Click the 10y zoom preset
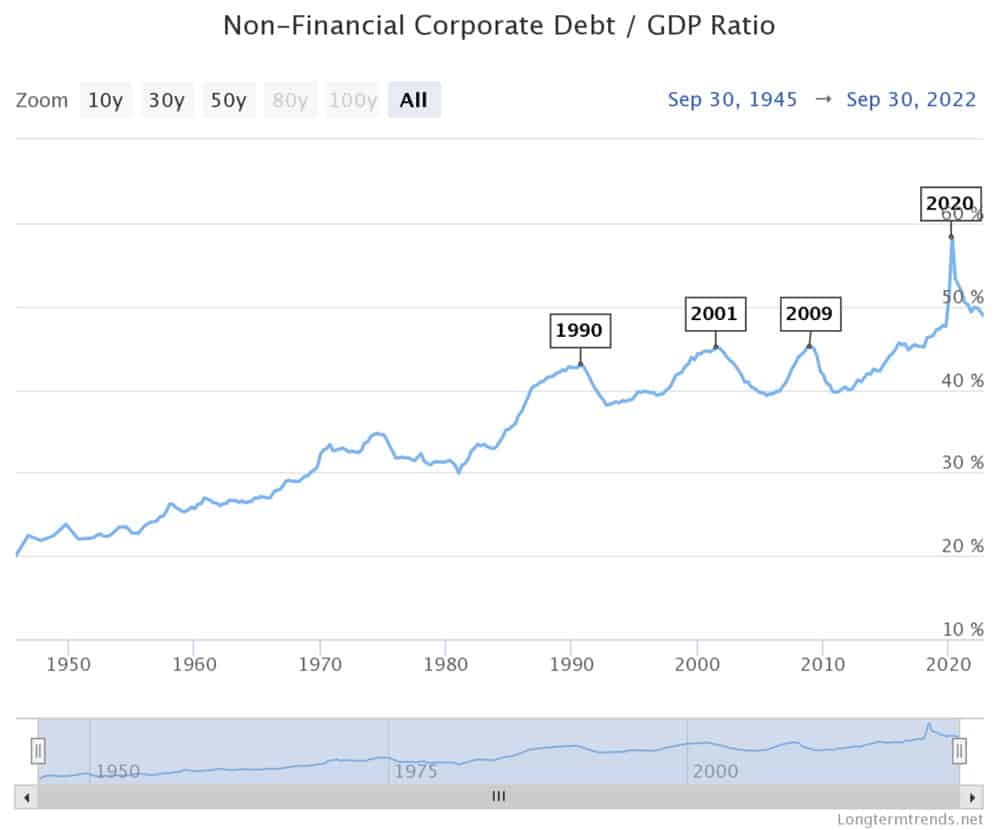Image resolution: width=1000 pixels, height=830 pixels. 105,99
